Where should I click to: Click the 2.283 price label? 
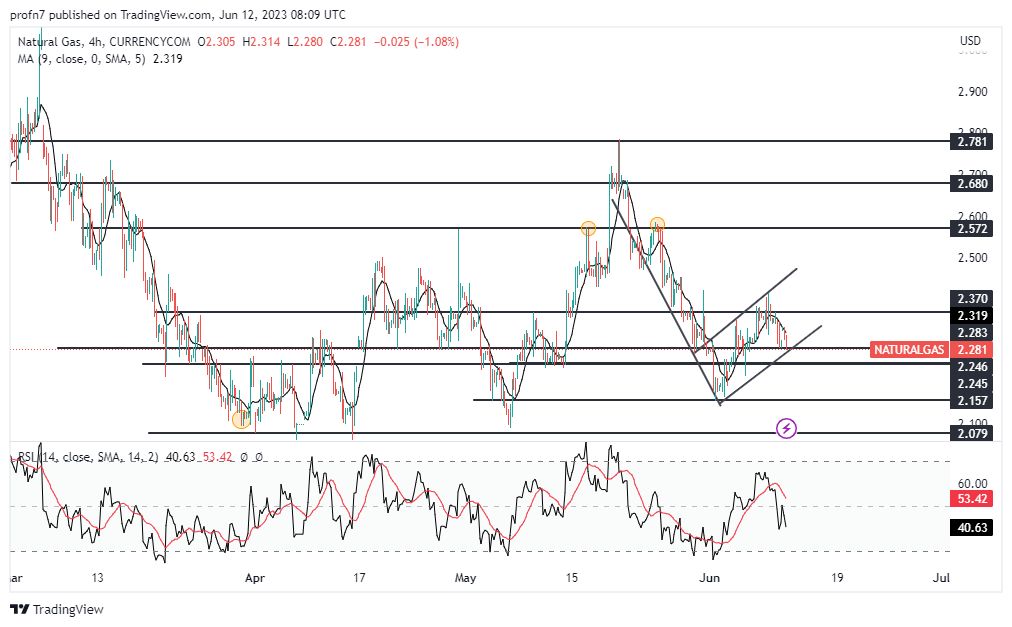click(971, 333)
